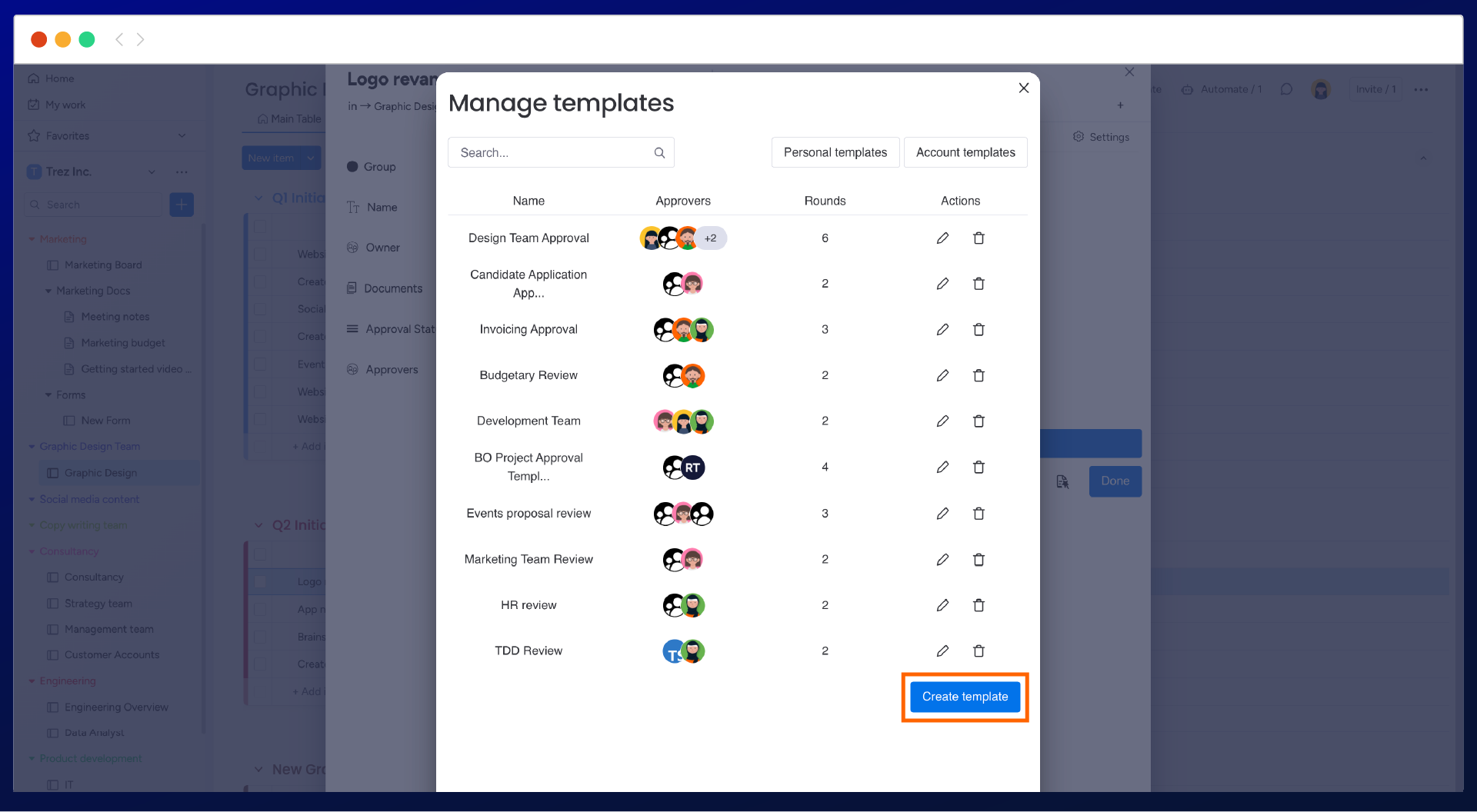Screen dimensions: 1477x812
Task: Open the New item dropdown arrow
Action: pyautogui.click(x=310, y=158)
